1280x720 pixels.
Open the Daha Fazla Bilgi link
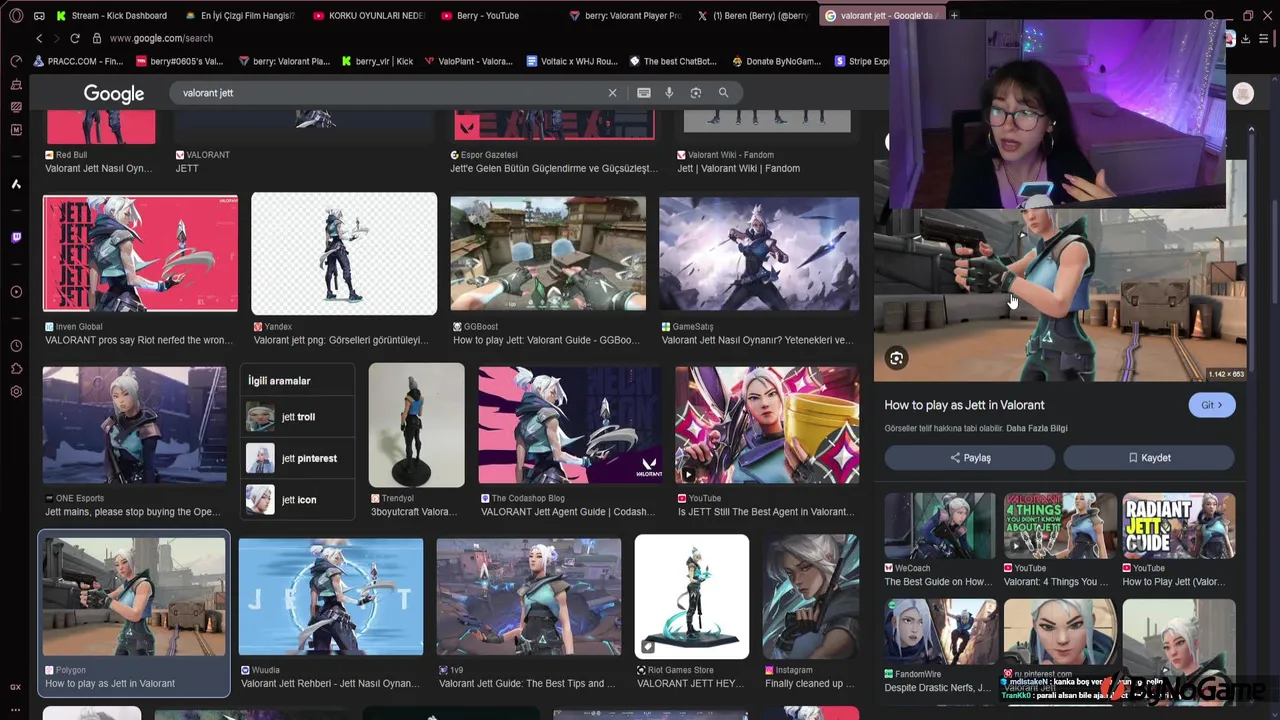click(1037, 428)
